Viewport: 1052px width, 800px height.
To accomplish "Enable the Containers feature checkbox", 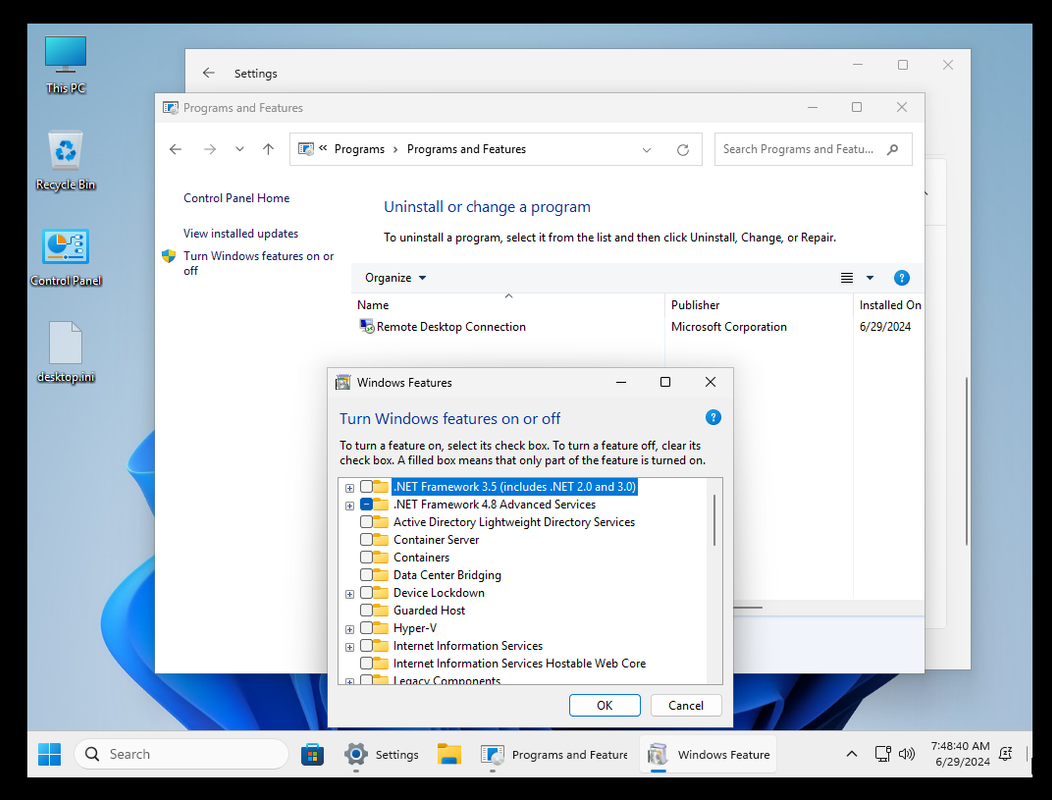I will point(366,557).
